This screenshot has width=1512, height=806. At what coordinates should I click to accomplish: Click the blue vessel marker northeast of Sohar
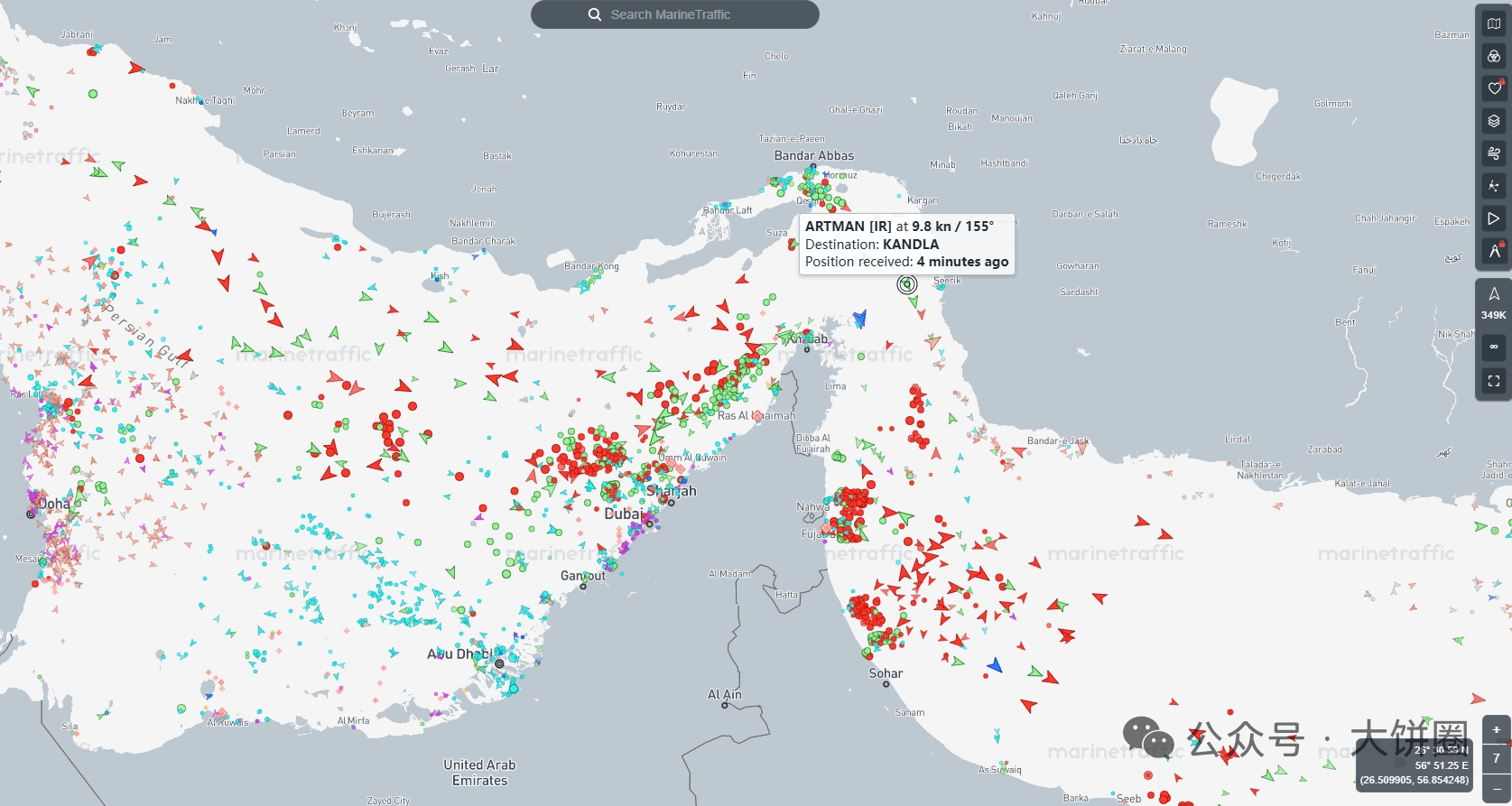pos(995,666)
